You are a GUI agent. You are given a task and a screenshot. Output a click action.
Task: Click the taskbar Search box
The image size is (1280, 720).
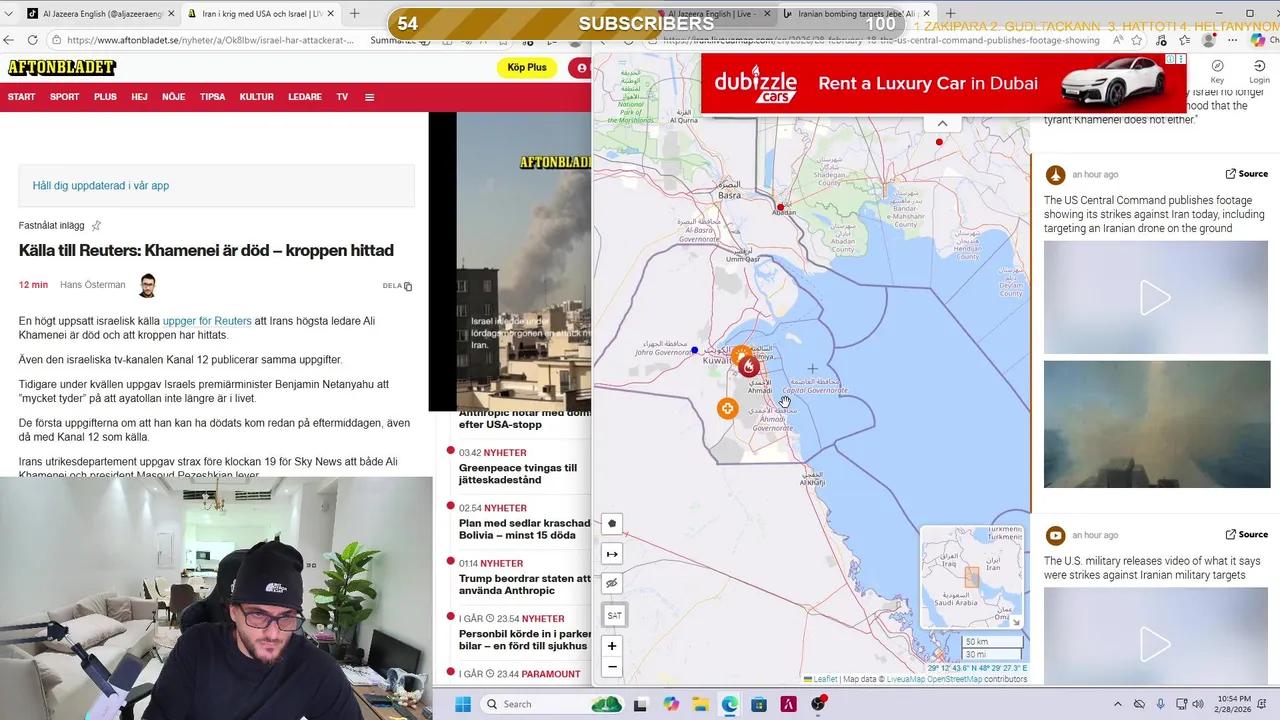[x=552, y=704]
